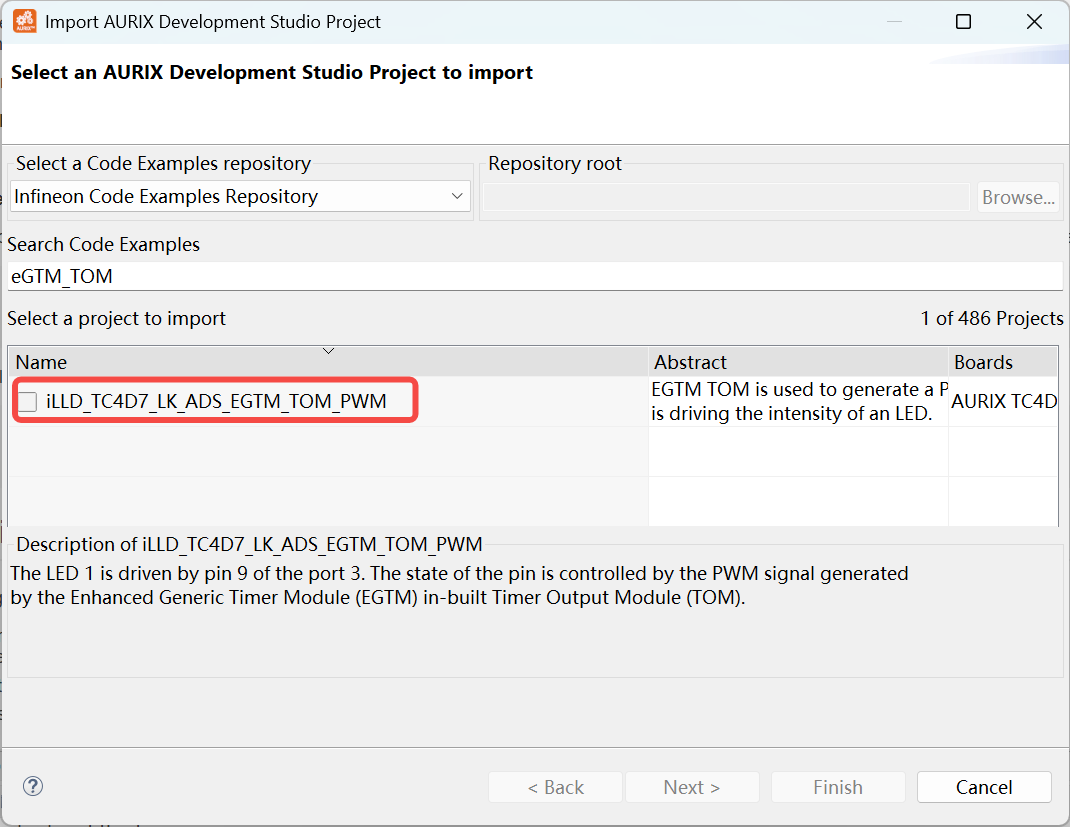Click the sort arrow above Name column
The image size is (1070, 827).
point(328,351)
